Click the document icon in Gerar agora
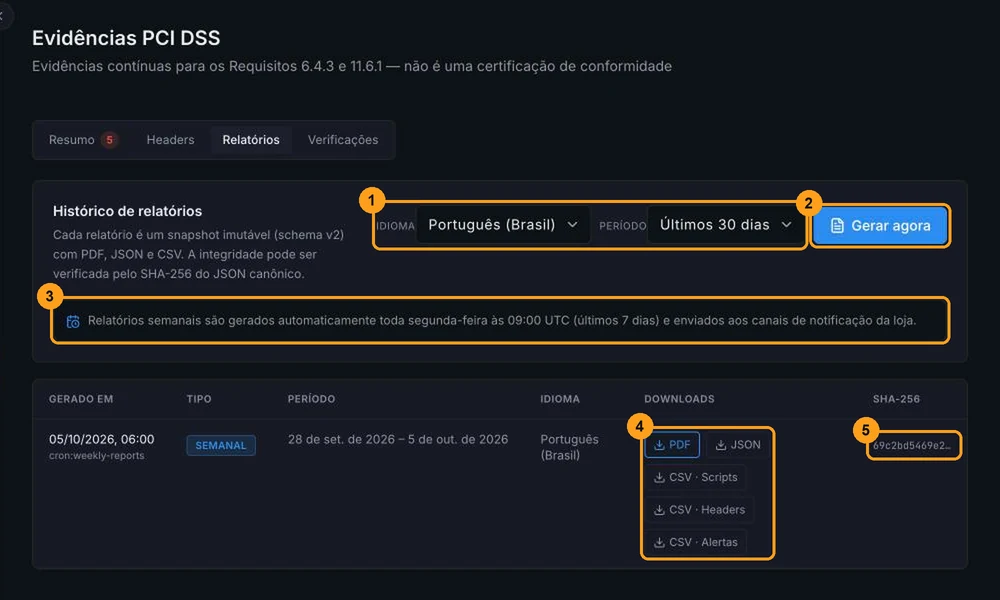Image resolution: width=1000 pixels, height=600 pixels. pyautogui.click(x=837, y=226)
